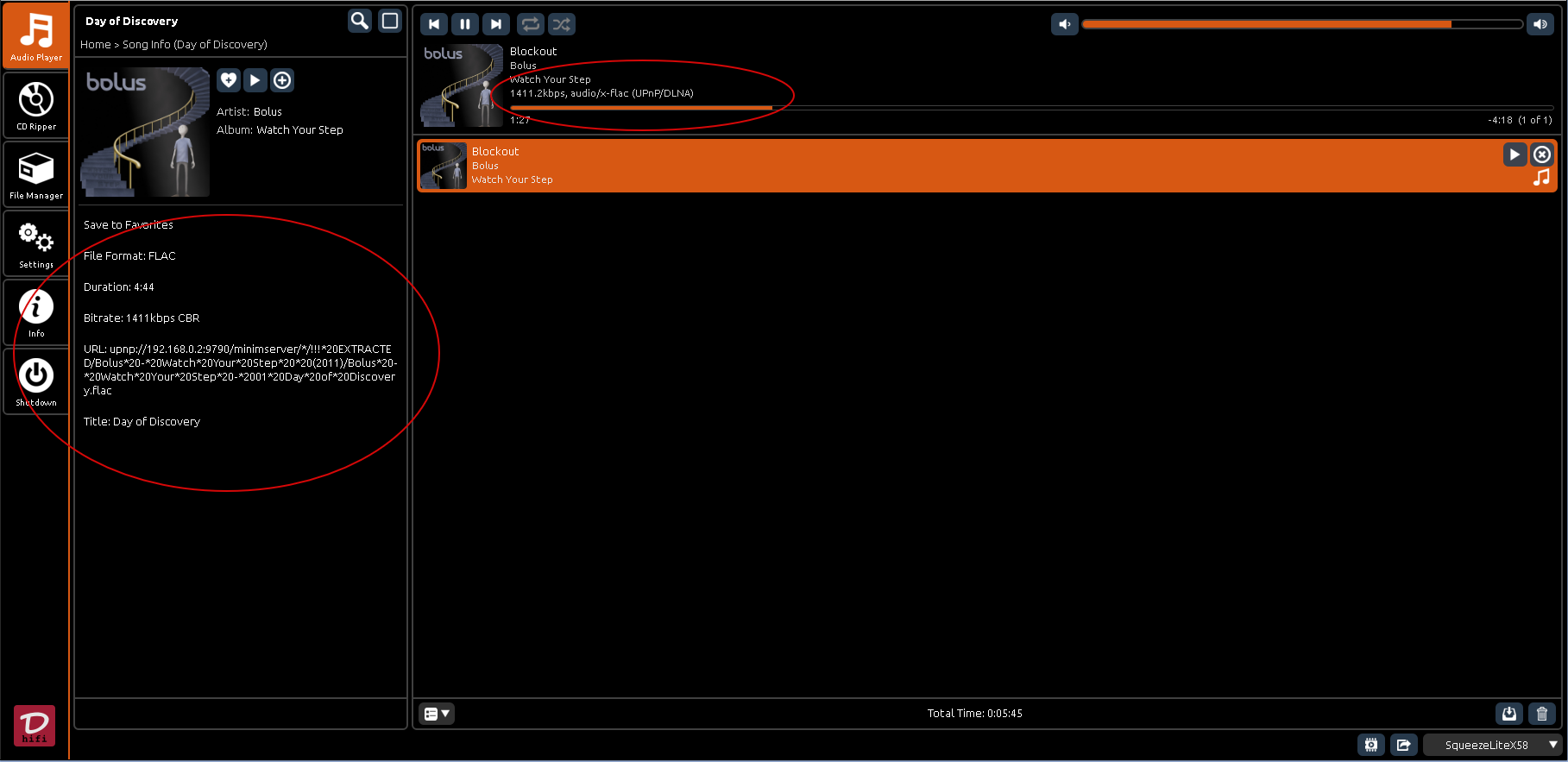Skip to the previous track
The height and width of the screenshot is (762, 1568).
(x=434, y=24)
